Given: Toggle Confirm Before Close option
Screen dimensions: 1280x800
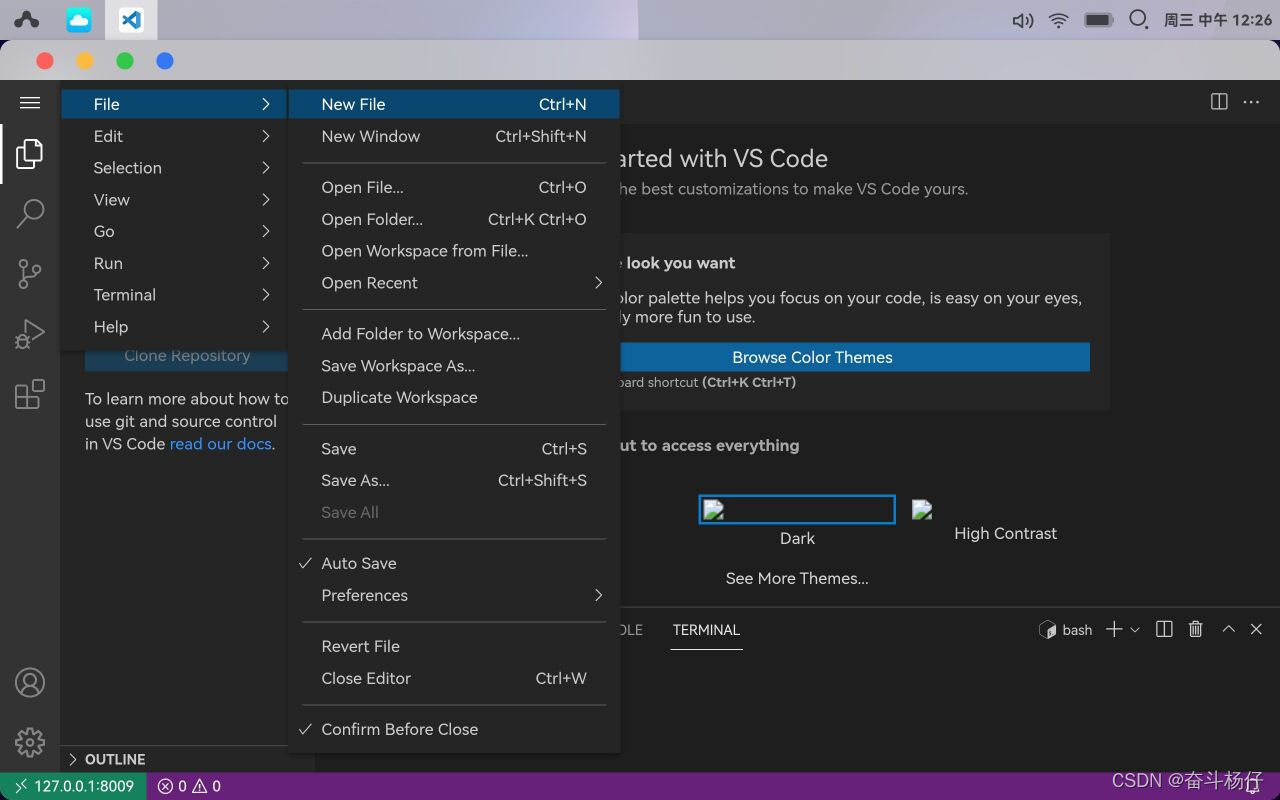Looking at the screenshot, I should click(x=399, y=729).
